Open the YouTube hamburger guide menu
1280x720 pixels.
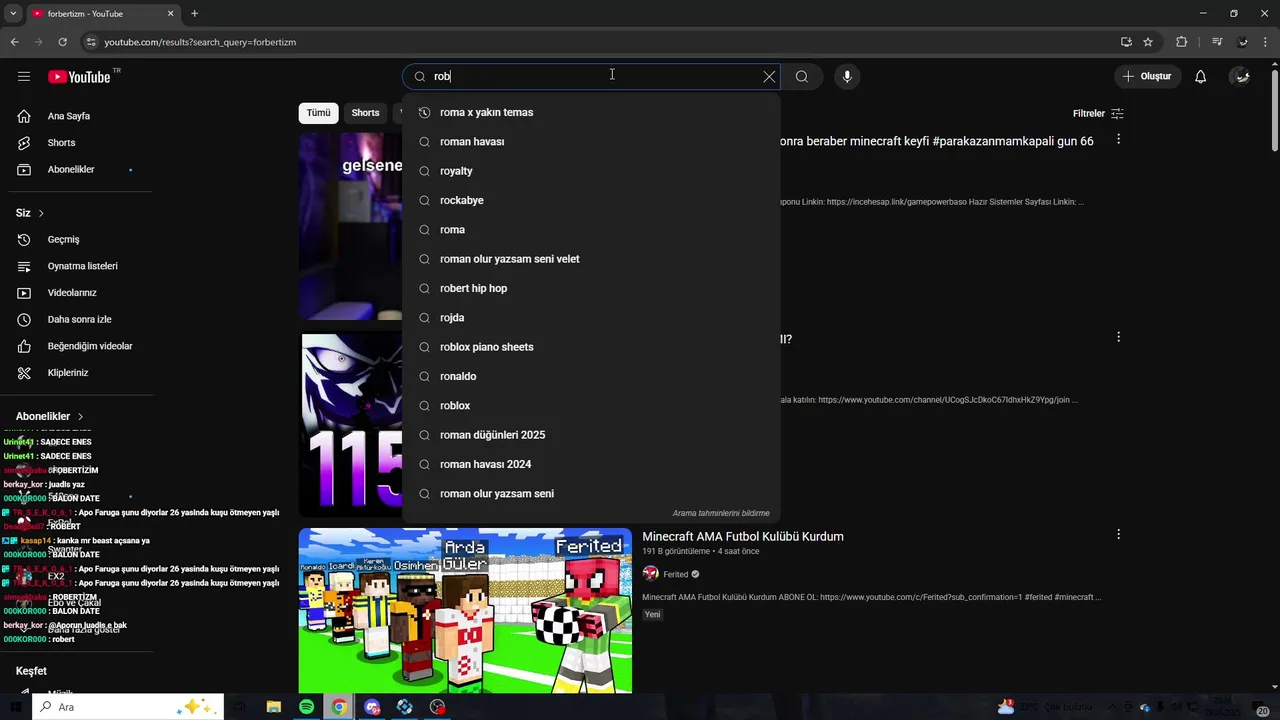pos(24,76)
